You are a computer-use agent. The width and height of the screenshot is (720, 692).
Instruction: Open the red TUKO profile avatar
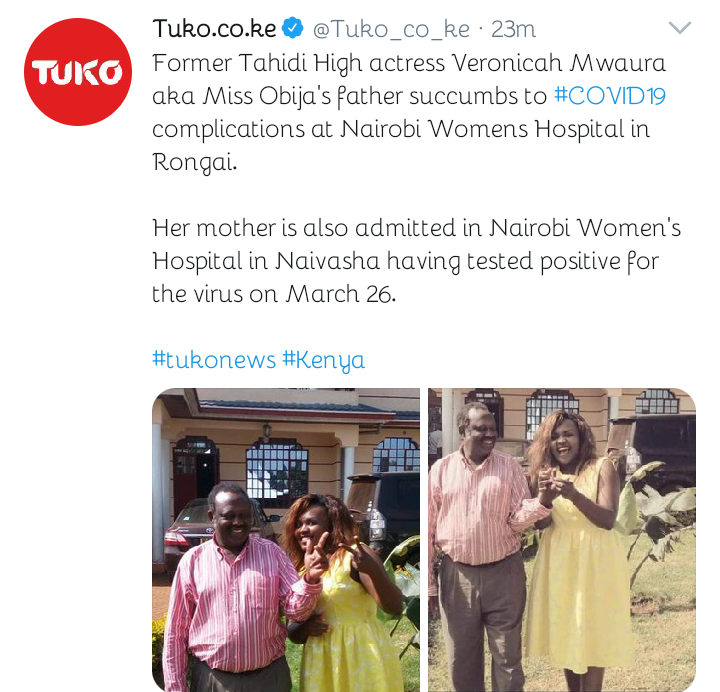pyautogui.click(x=78, y=72)
